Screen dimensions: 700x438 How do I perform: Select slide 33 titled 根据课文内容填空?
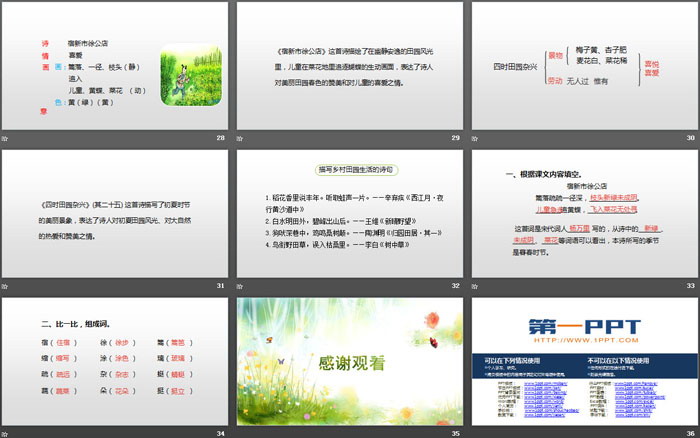[x=584, y=213]
